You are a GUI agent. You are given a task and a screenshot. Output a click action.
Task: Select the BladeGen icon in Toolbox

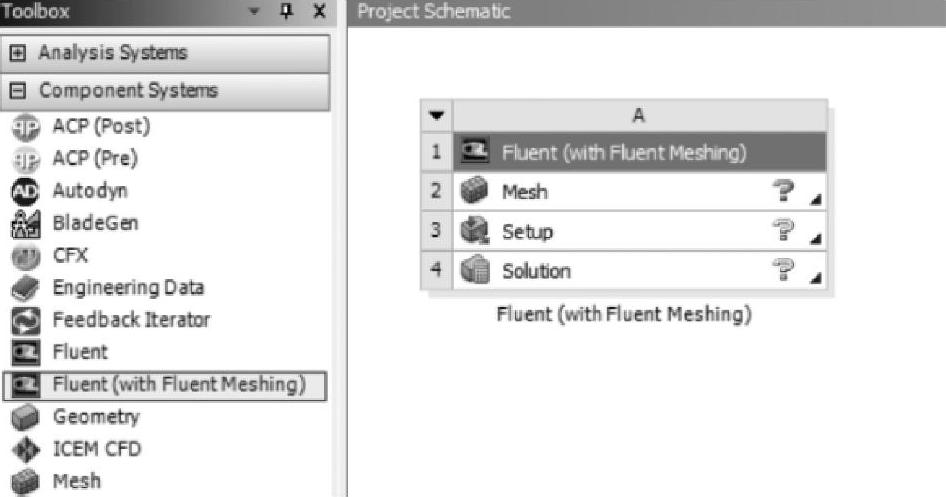click(x=23, y=222)
